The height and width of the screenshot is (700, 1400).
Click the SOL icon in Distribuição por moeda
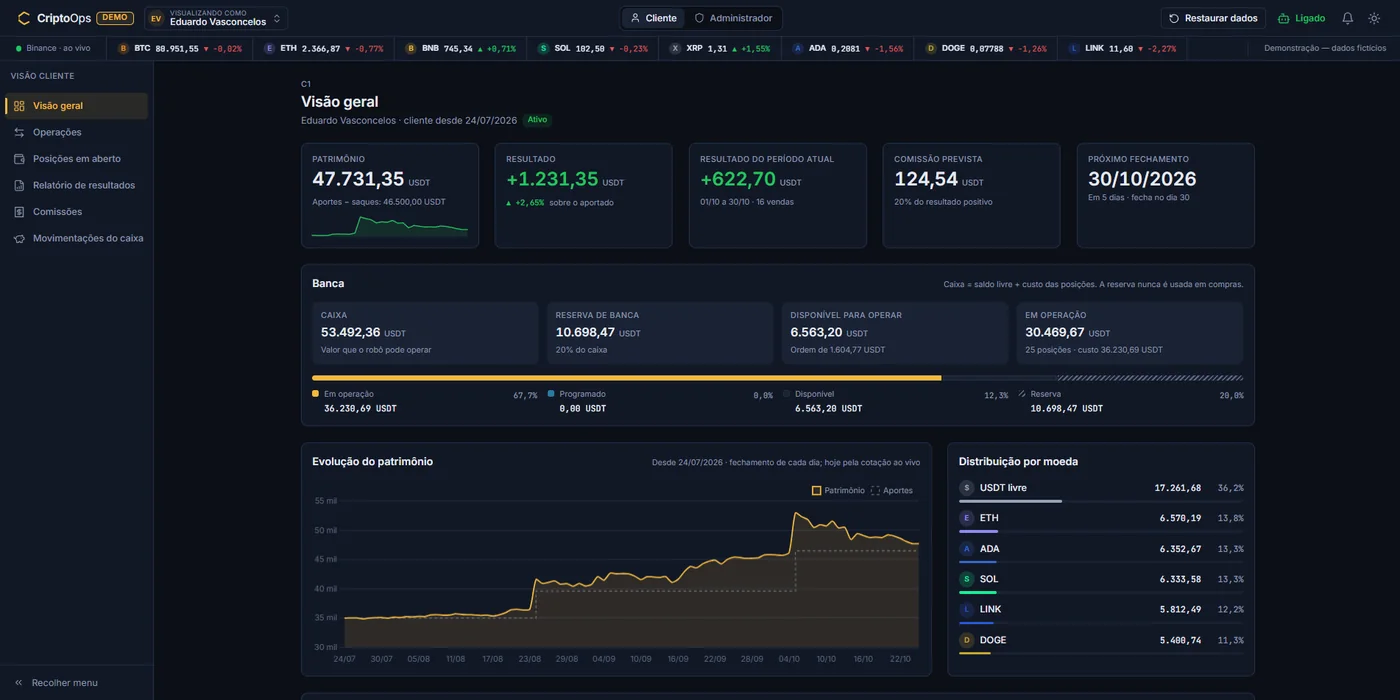point(966,579)
